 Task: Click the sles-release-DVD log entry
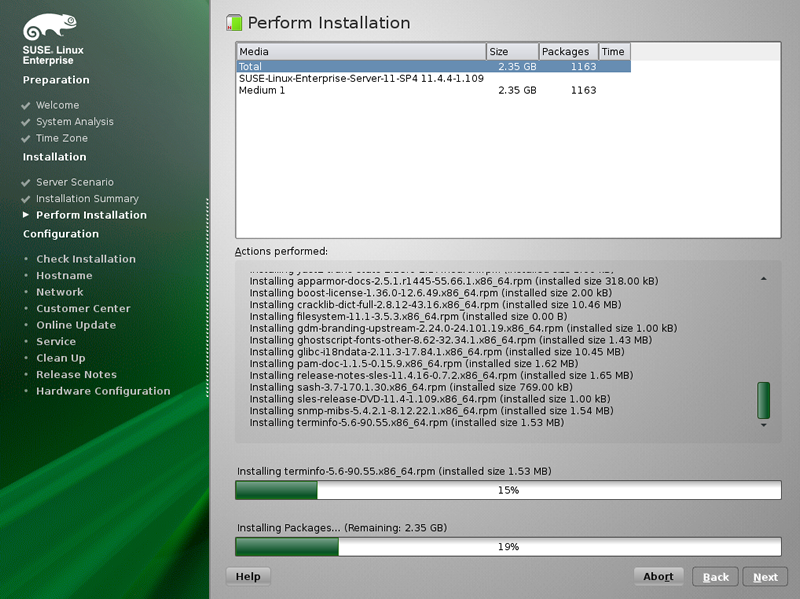430,399
